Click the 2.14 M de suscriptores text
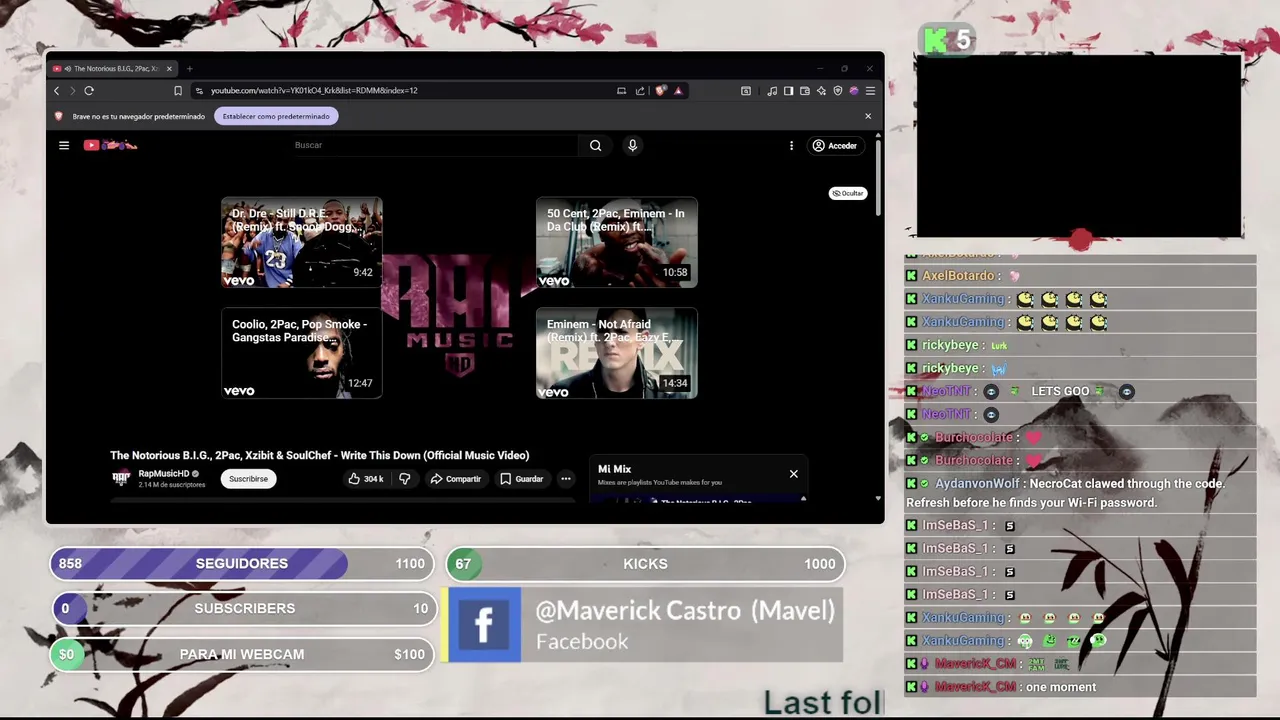 tap(172, 485)
